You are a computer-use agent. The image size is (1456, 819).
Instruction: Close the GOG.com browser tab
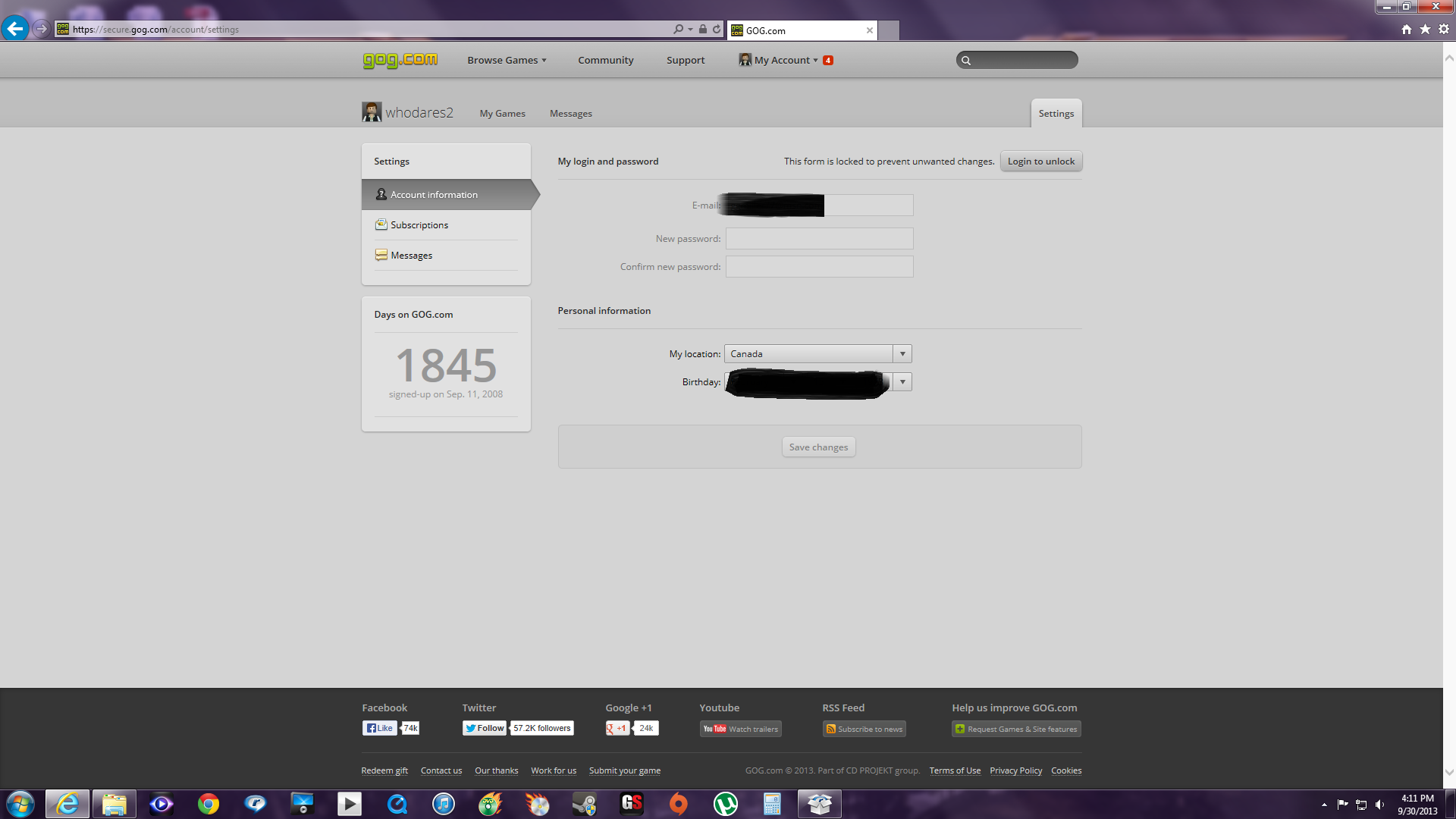pos(869,30)
